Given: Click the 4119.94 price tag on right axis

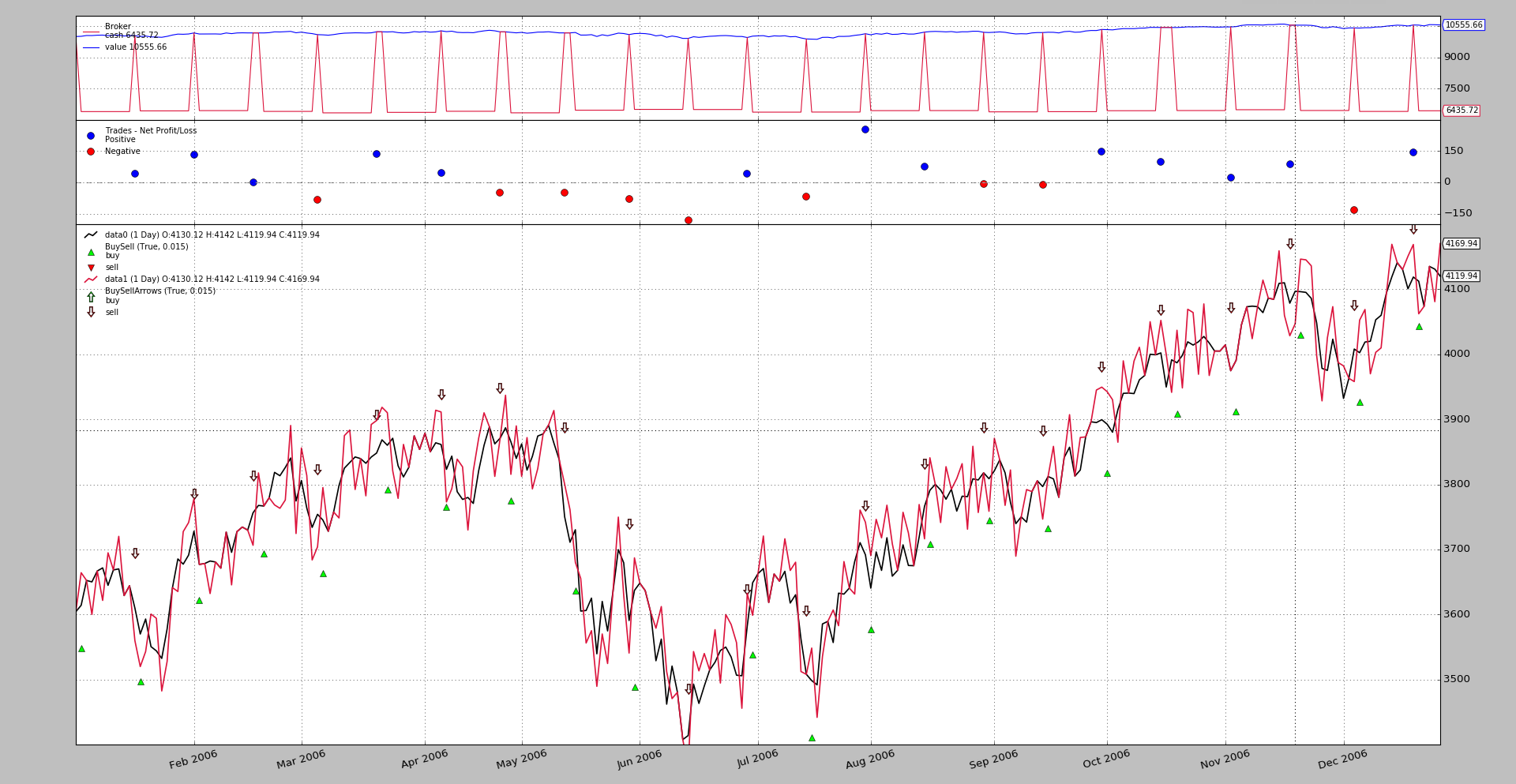Looking at the screenshot, I should click(1461, 276).
